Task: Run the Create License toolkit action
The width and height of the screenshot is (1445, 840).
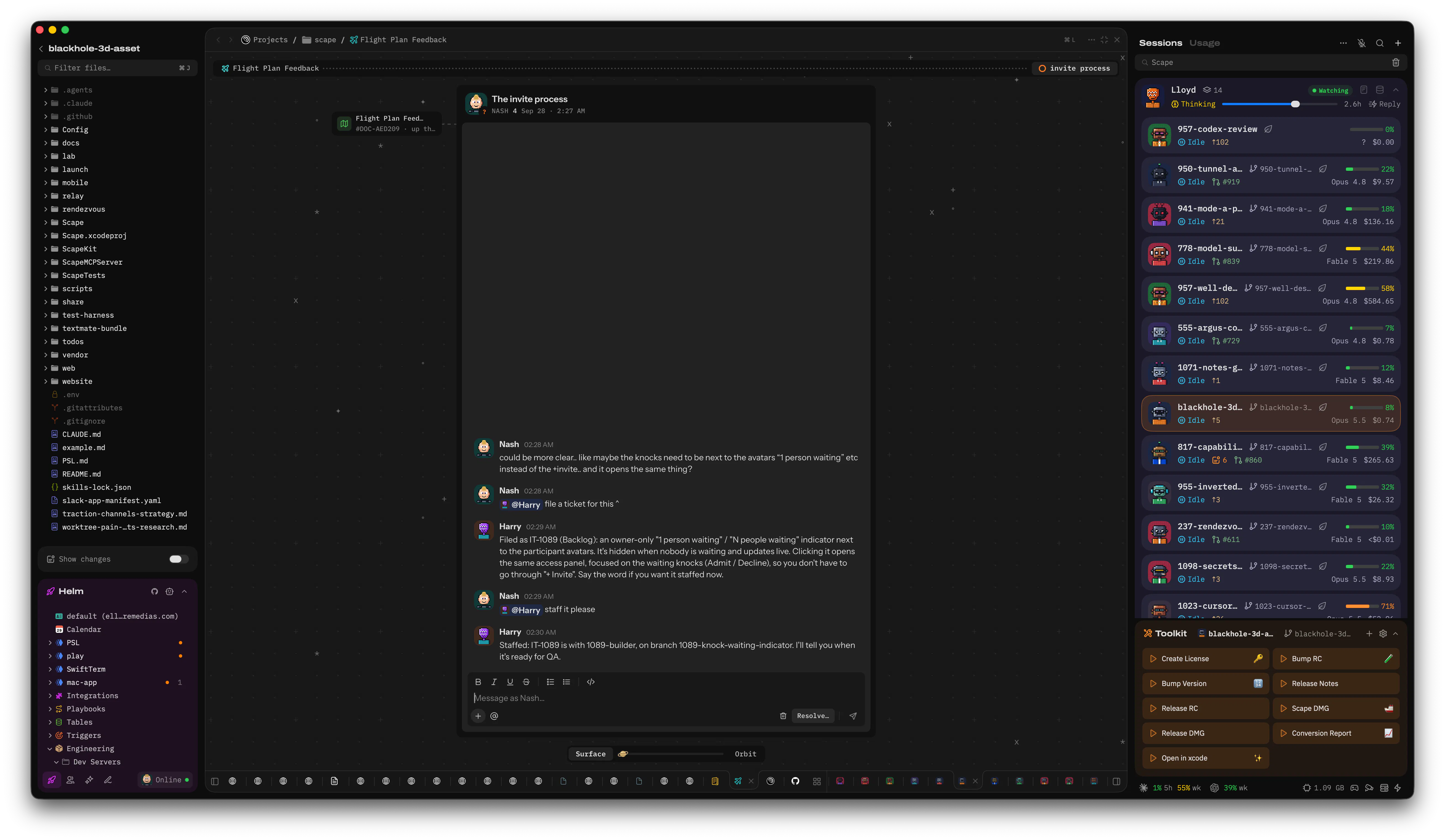Action: click(x=1205, y=659)
